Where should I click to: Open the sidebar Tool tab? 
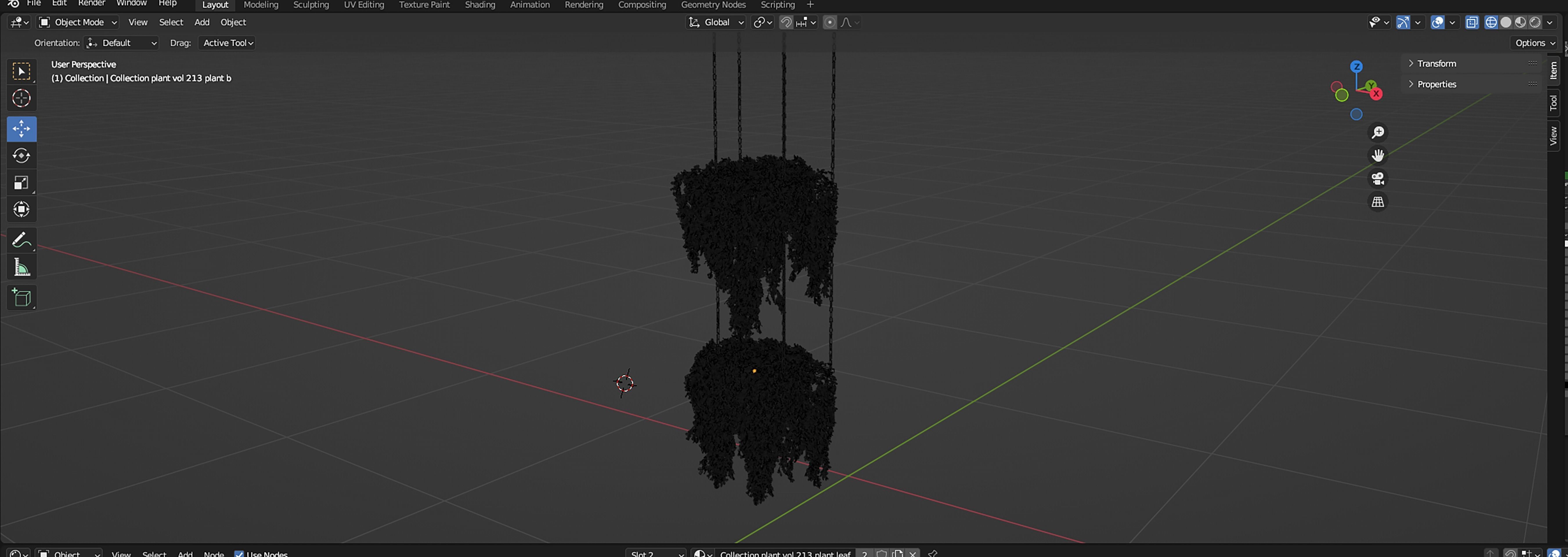[1553, 102]
